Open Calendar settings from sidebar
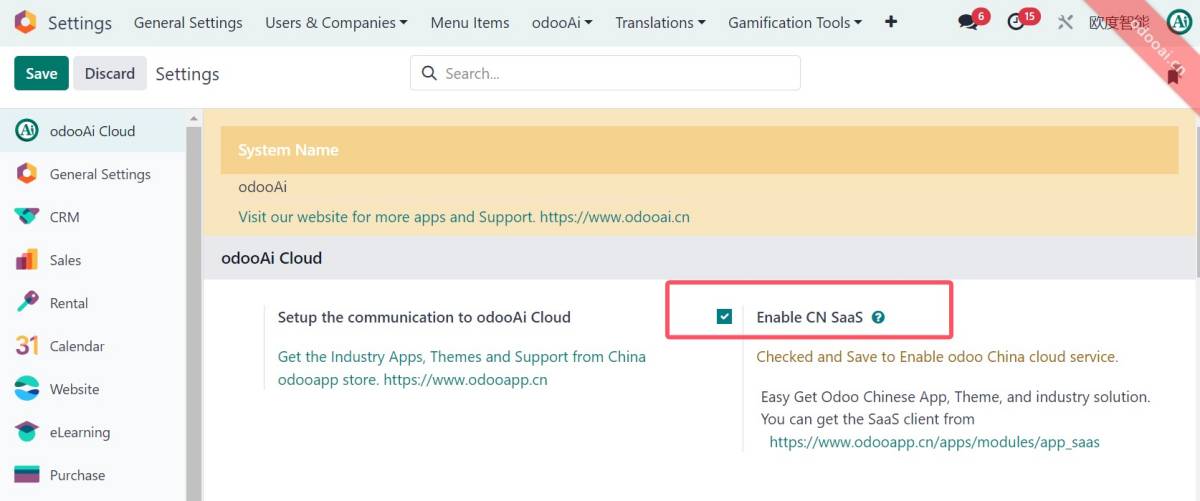This screenshot has width=1200, height=501. 76,346
